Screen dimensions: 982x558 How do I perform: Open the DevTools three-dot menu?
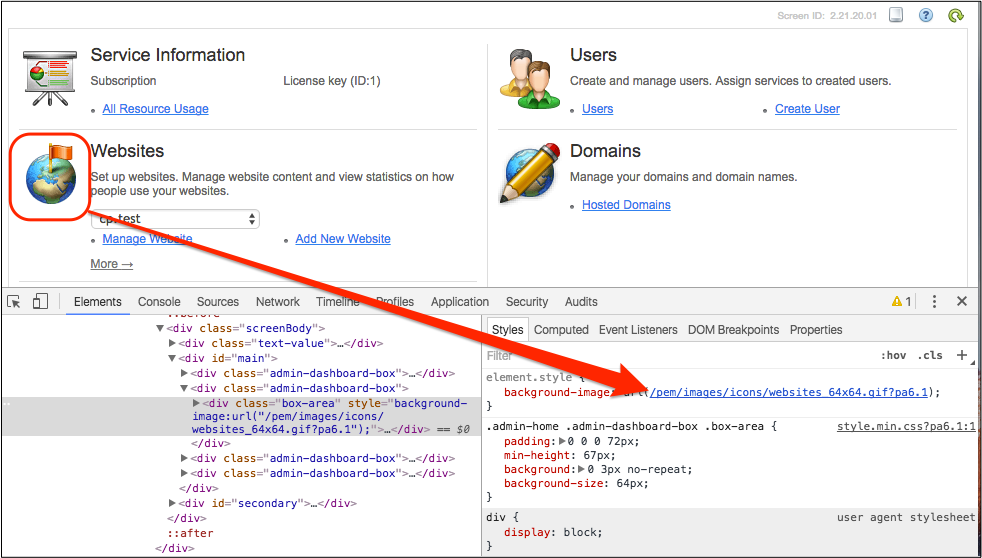point(934,301)
